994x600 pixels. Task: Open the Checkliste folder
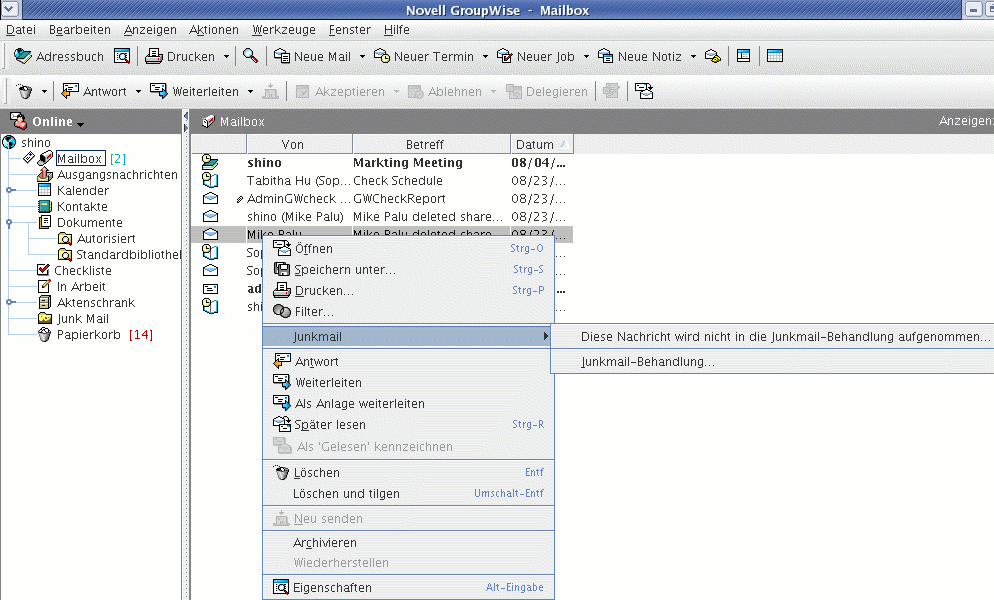click(83, 271)
